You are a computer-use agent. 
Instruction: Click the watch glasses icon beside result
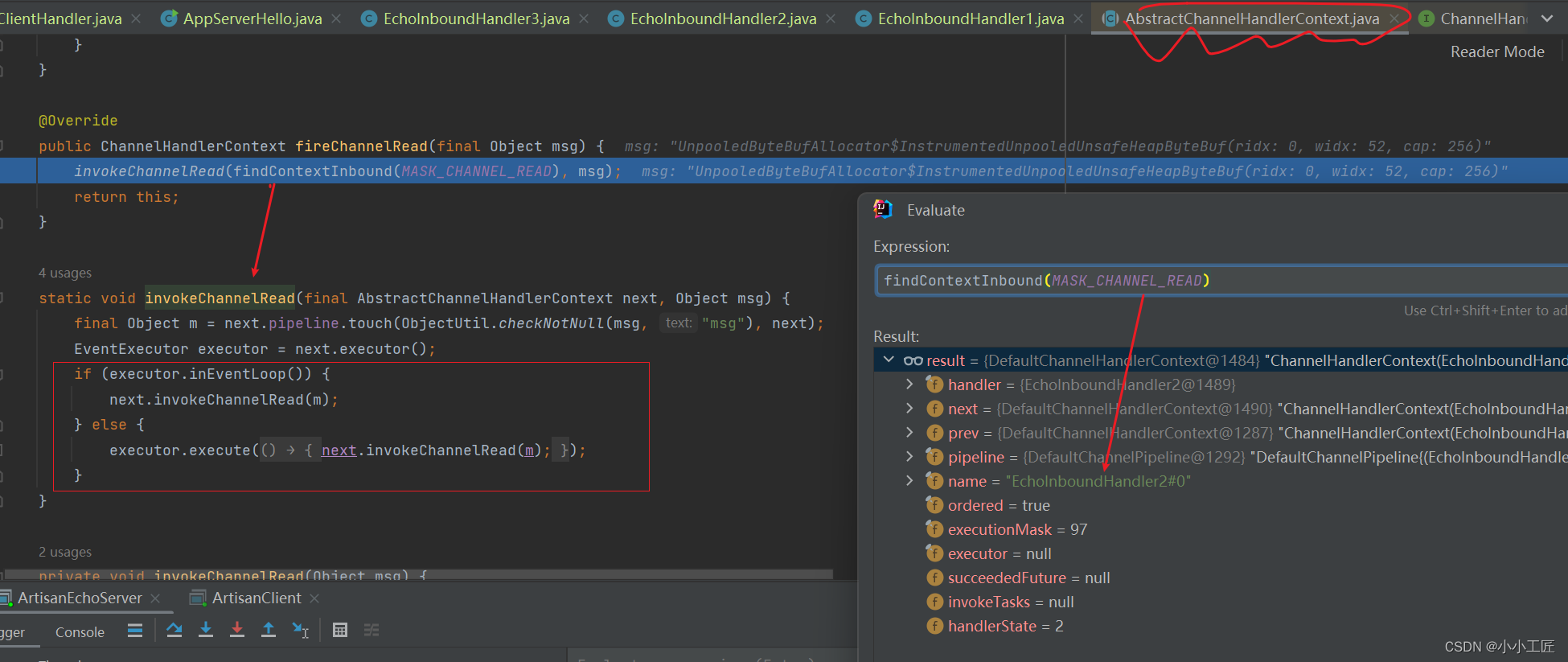(x=913, y=360)
